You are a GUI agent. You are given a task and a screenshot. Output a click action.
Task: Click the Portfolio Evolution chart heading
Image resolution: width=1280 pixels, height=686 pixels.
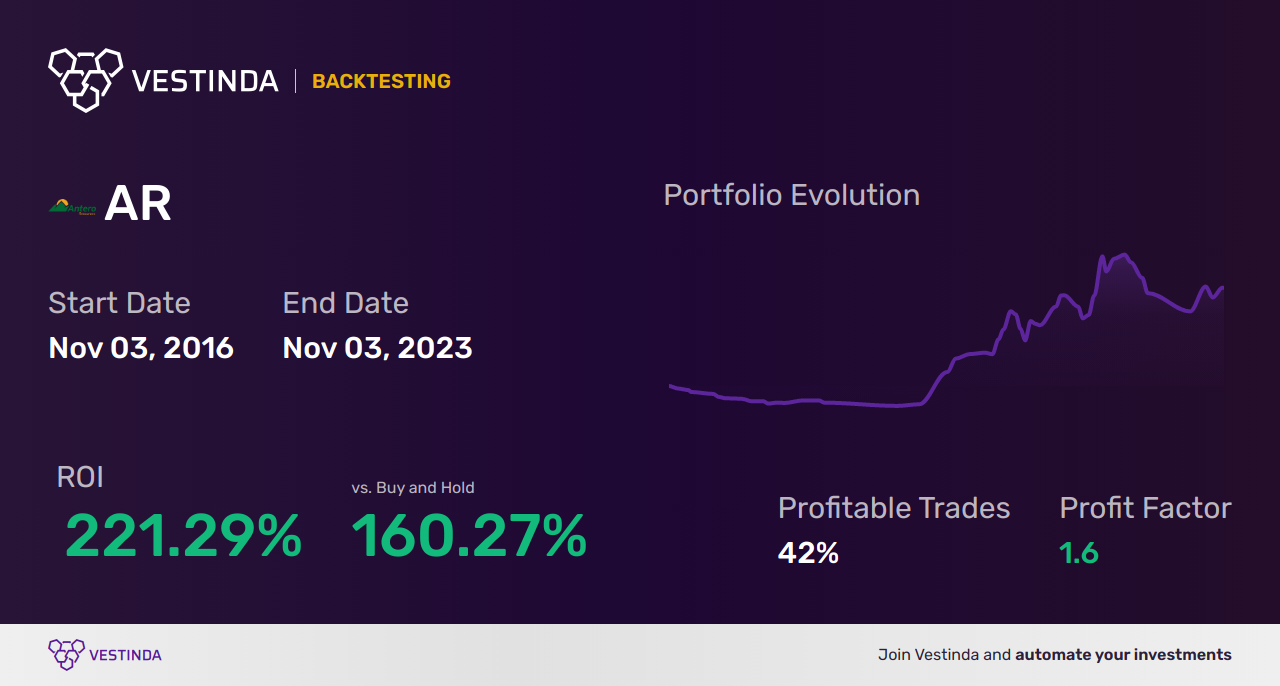tap(792, 195)
